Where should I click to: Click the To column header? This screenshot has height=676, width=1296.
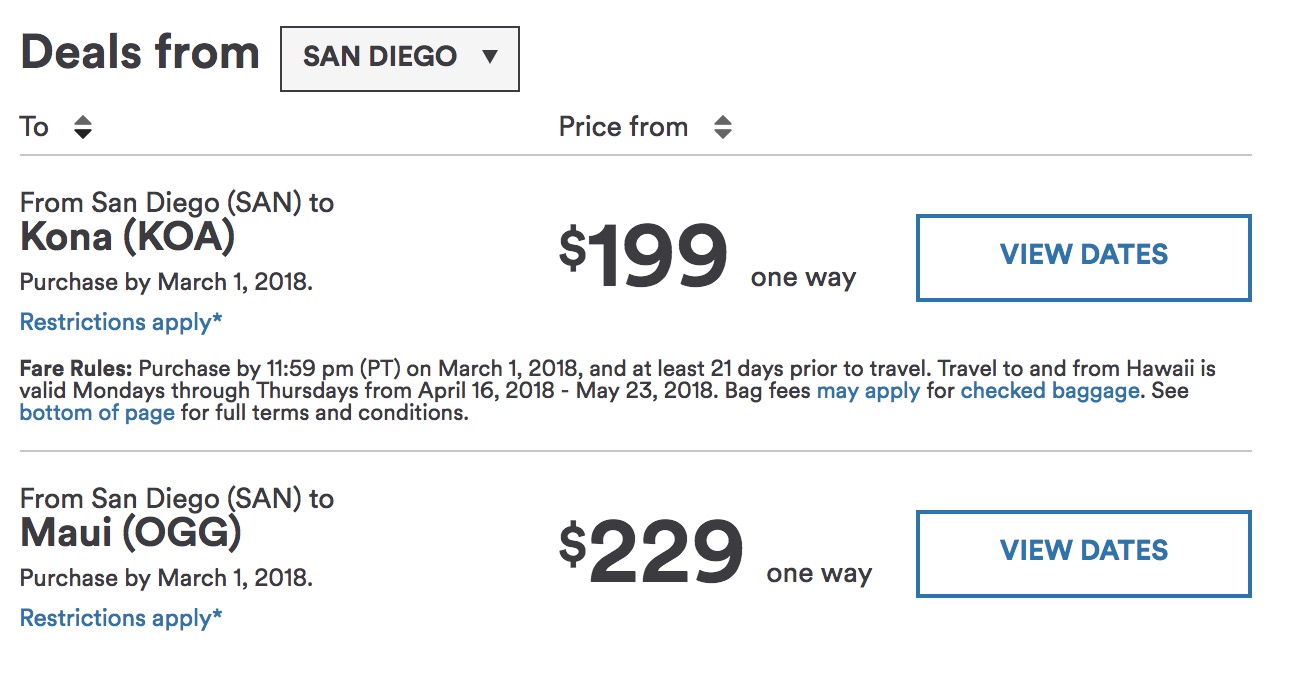[x=34, y=127]
